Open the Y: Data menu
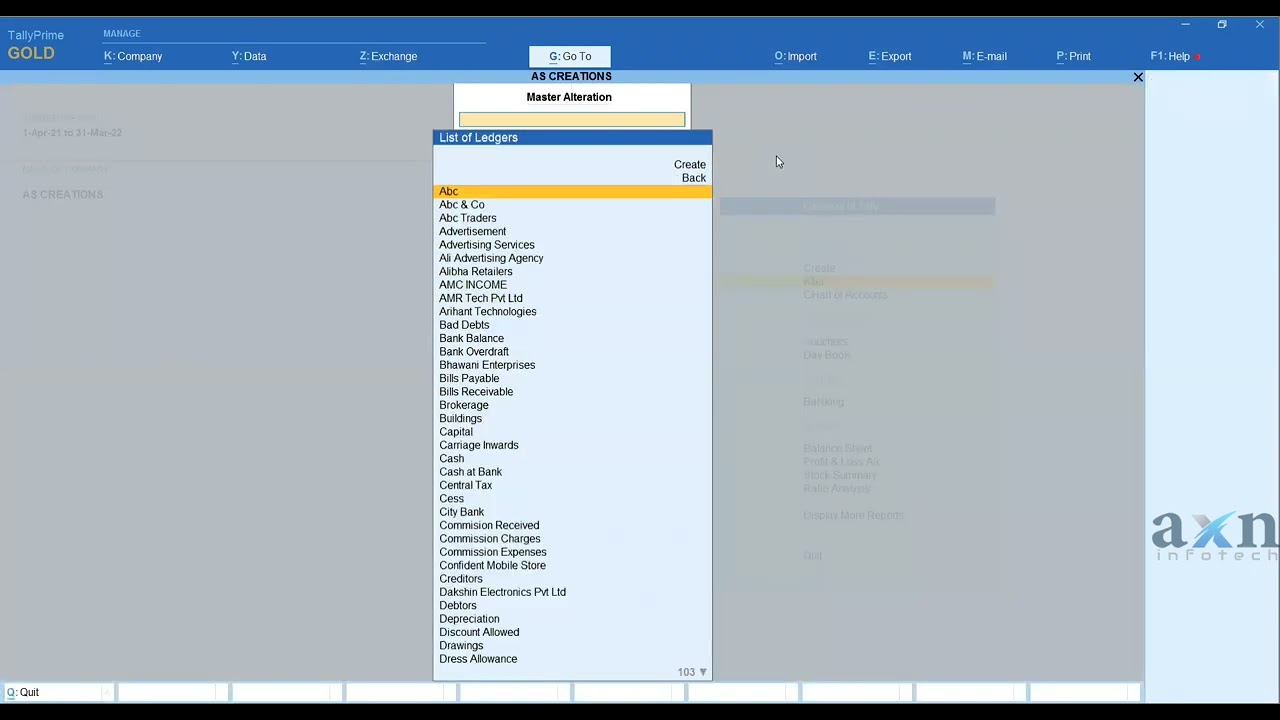The width and height of the screenshot is (1280, 720). [x=249, y=56]
